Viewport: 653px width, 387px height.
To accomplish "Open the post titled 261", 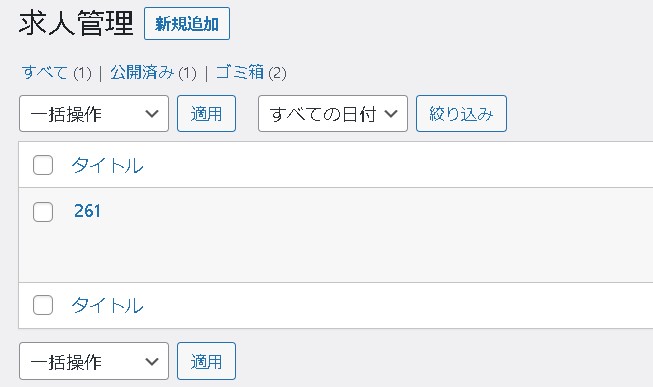I will (87, 211).
